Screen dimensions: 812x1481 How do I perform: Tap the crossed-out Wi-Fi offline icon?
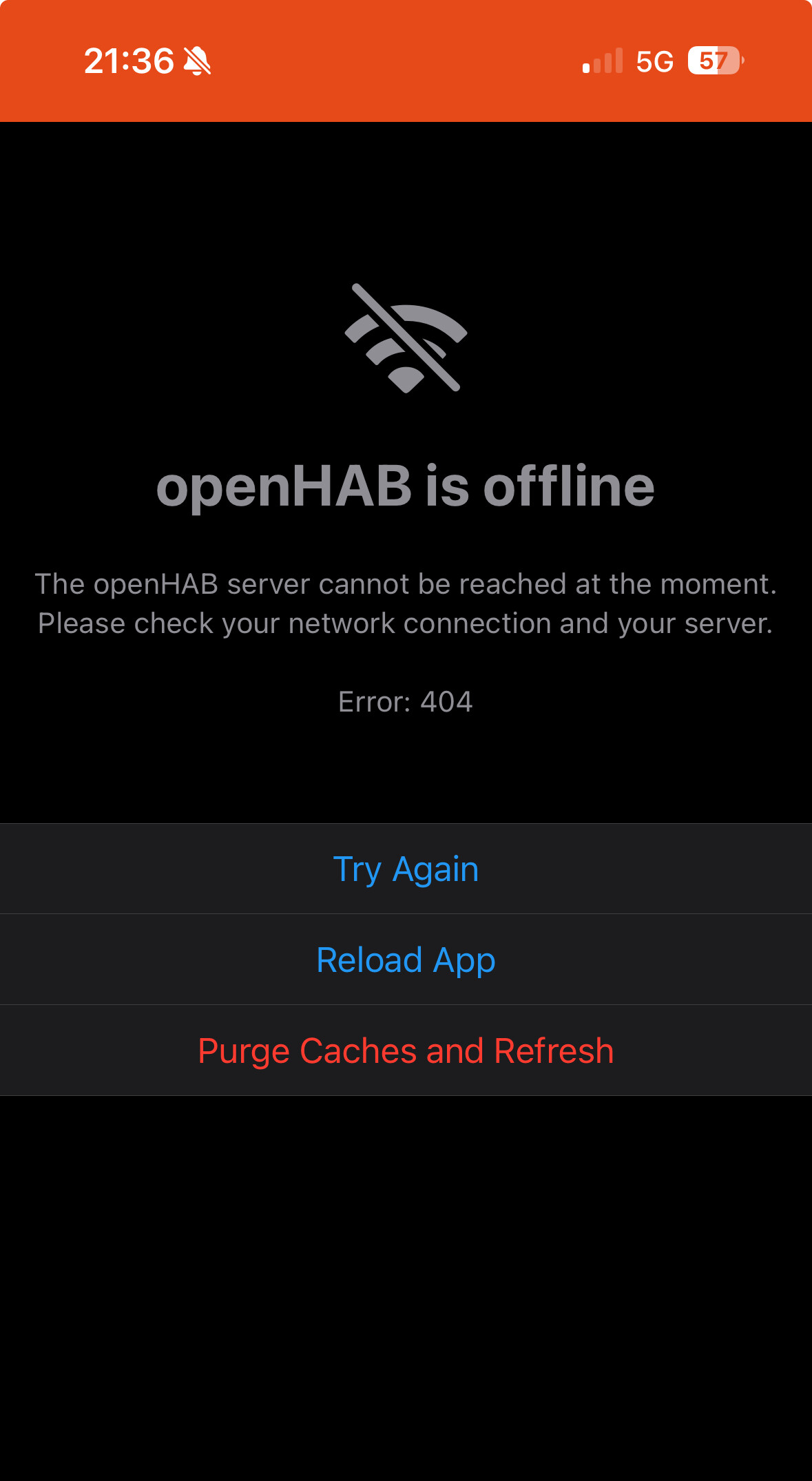click(x=406, y=338)
